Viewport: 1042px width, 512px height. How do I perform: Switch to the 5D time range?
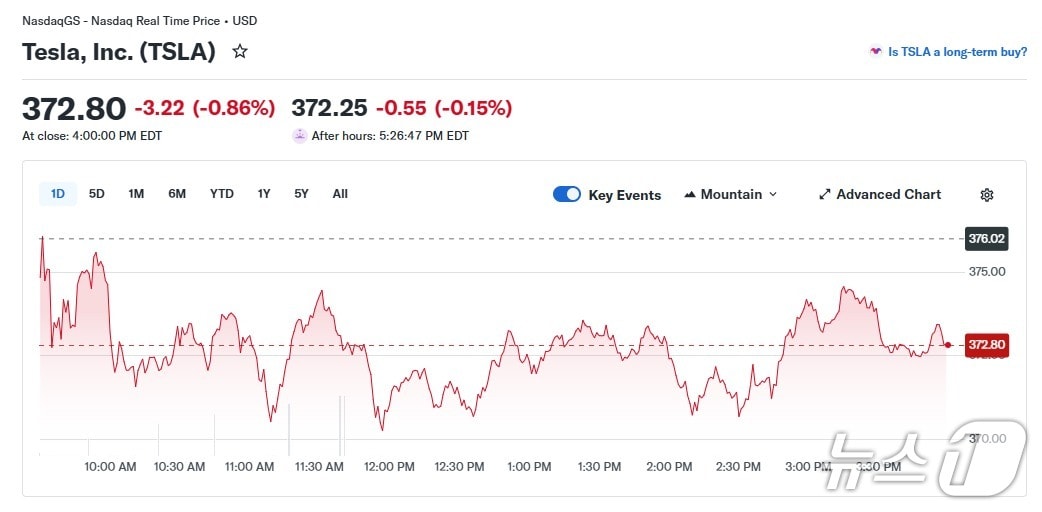coord(97,194)
